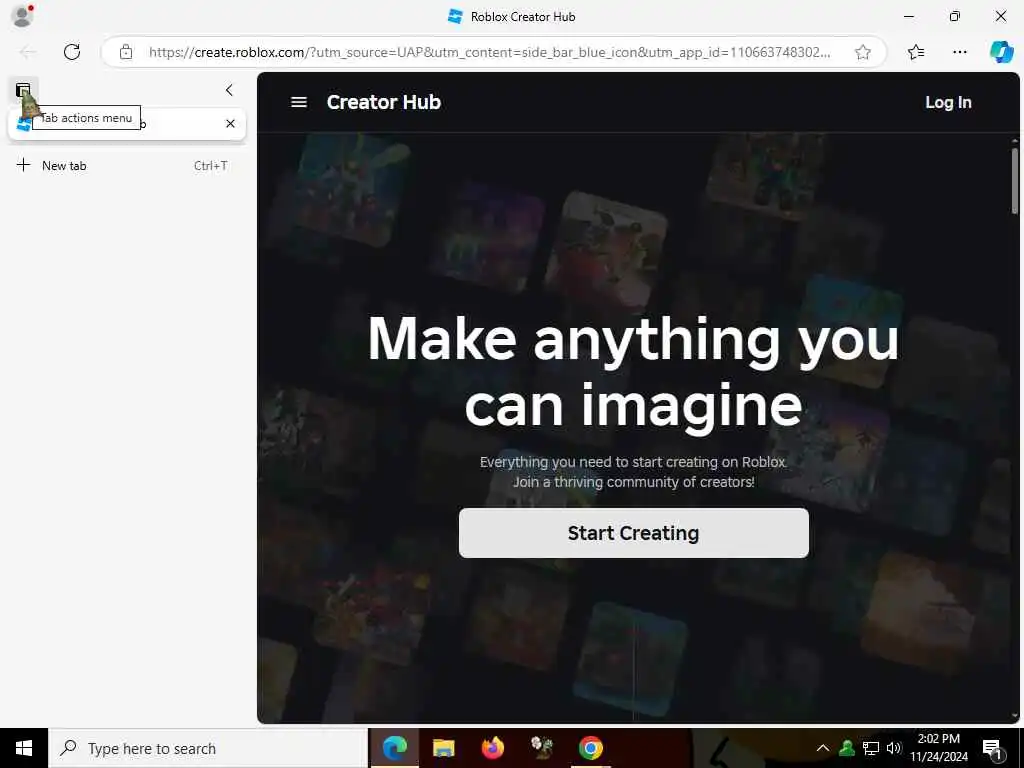Screen dimensions: 1024x768
Task: Open network settings tray icon
Action: point(871,748)
